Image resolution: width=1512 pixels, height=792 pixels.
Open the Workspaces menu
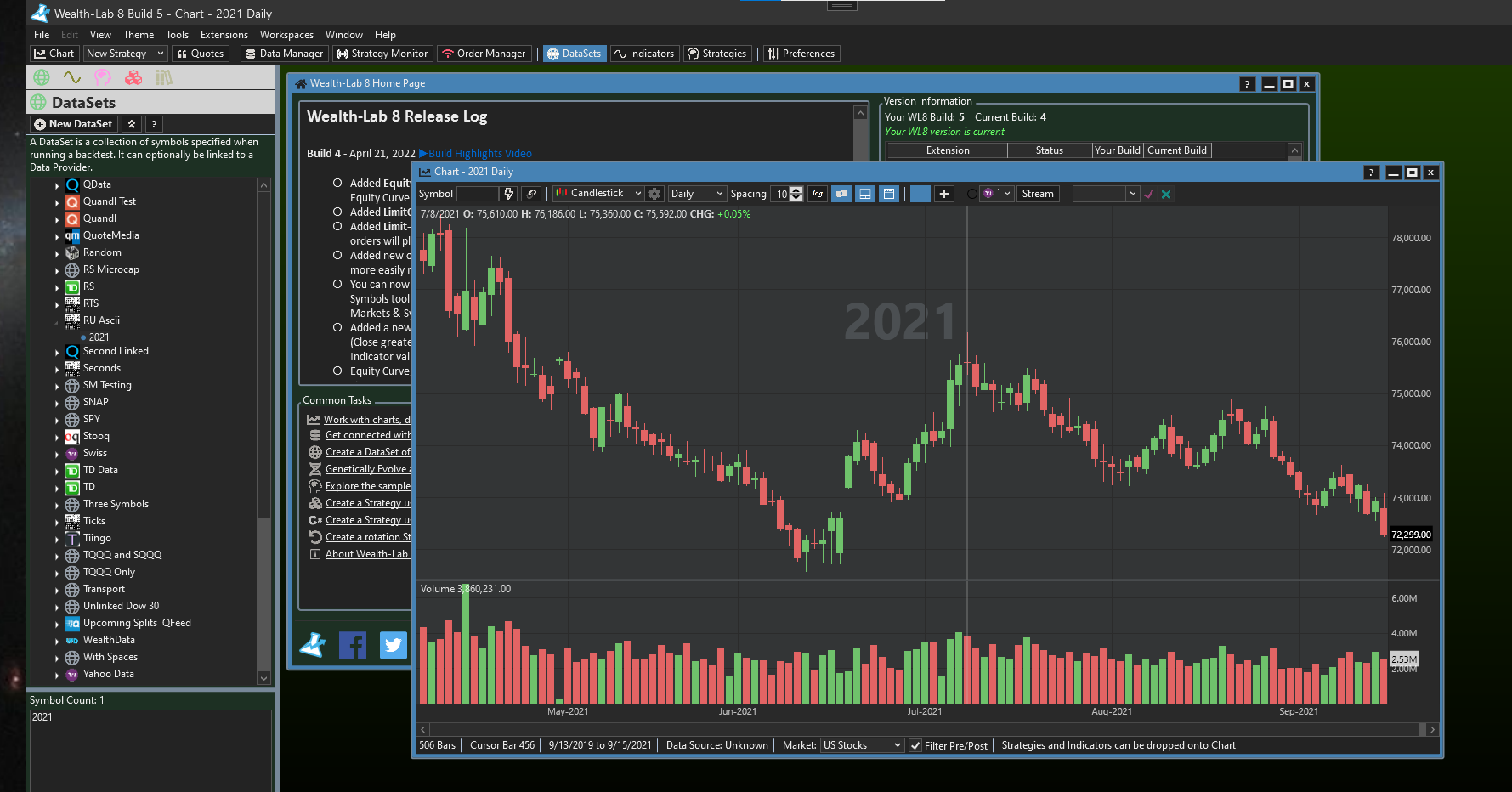(x=286, y=35)
